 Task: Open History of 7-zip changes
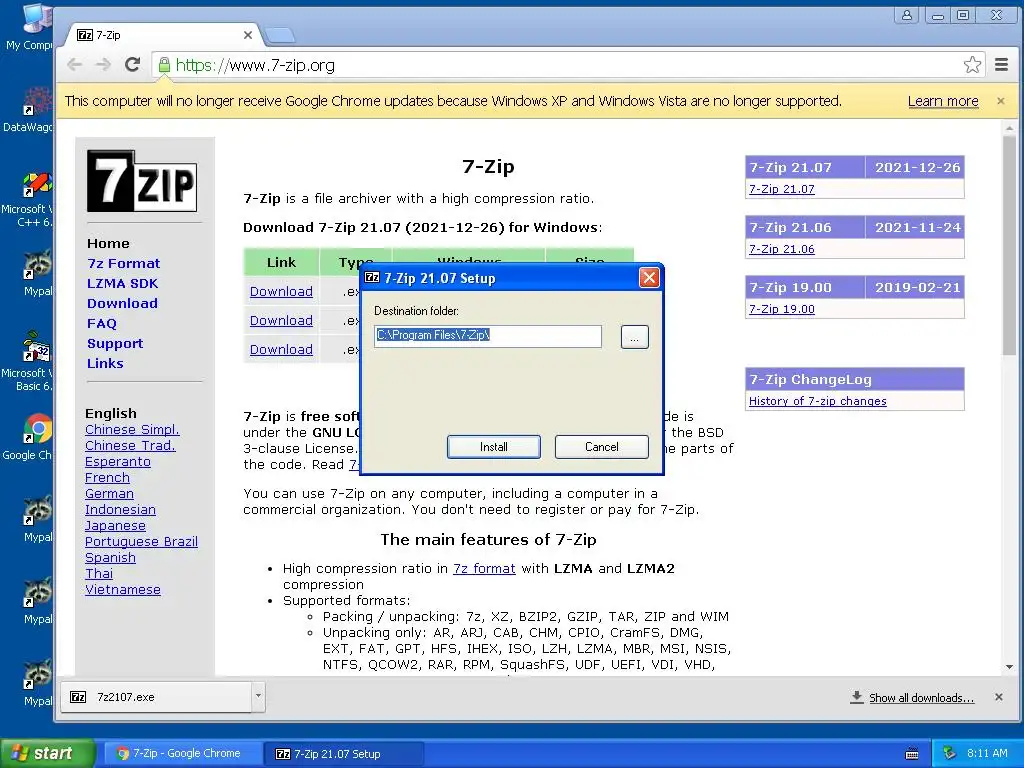click(x=818, y=401)
